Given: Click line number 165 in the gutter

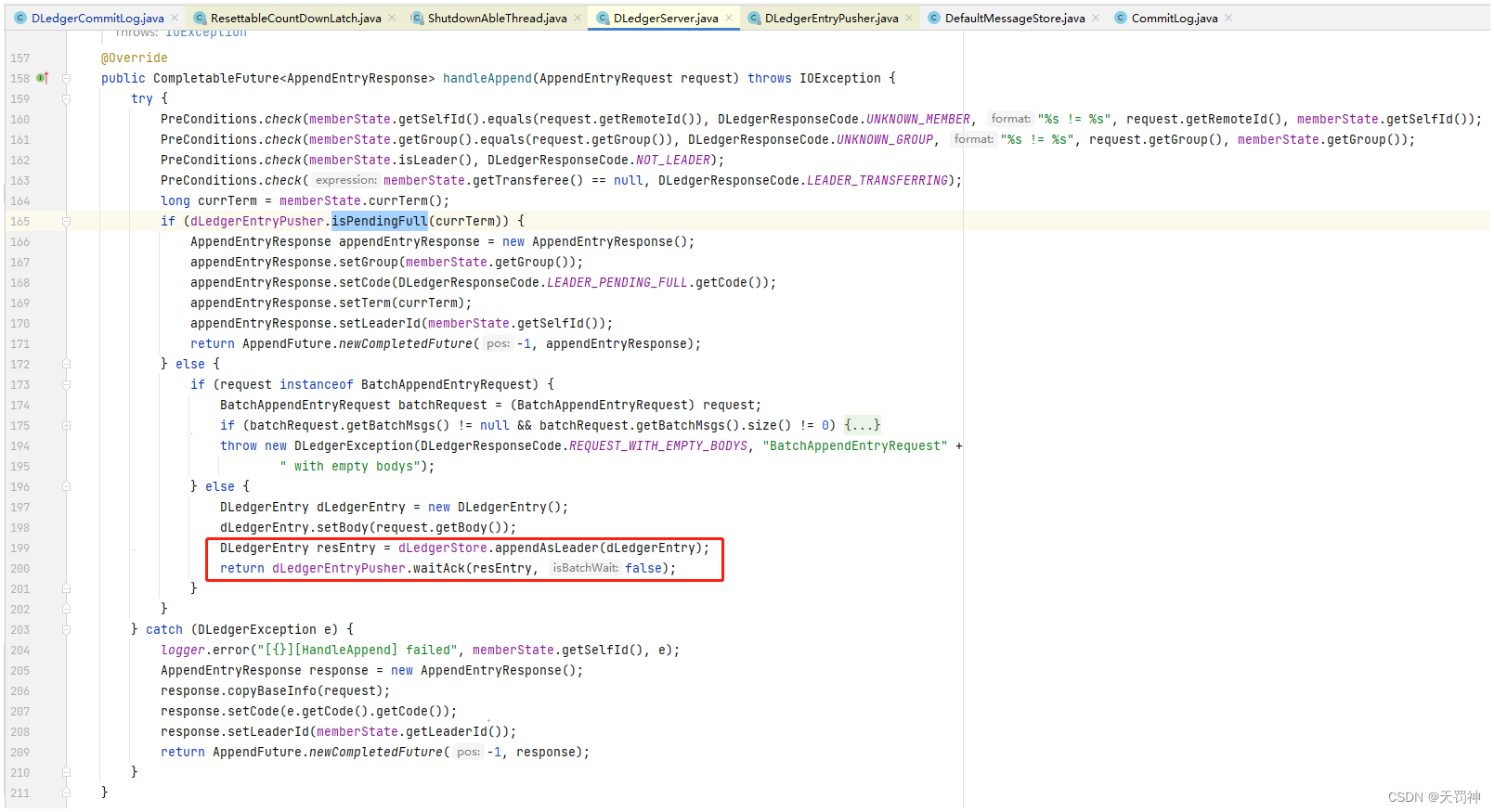Looking at the screenshot, I should click(x=20, y=221).
